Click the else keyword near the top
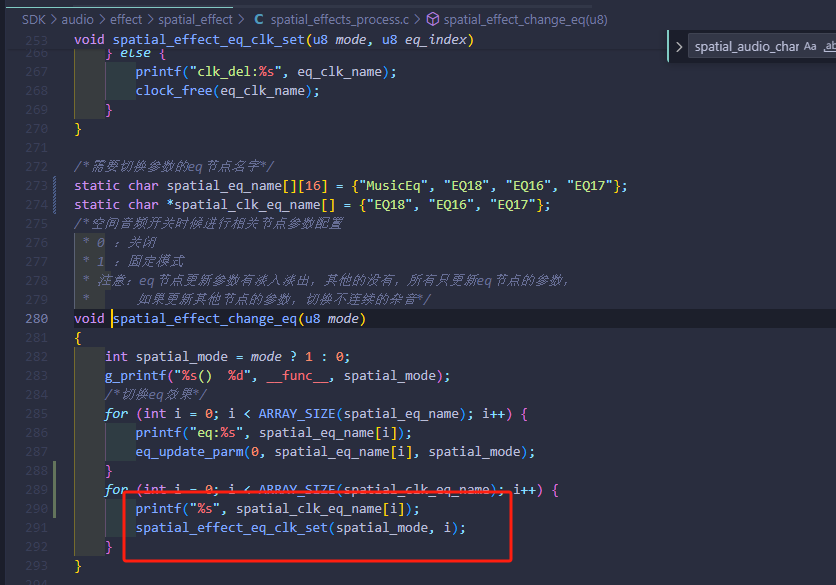The image size is (836, 585). pos(135,53)
